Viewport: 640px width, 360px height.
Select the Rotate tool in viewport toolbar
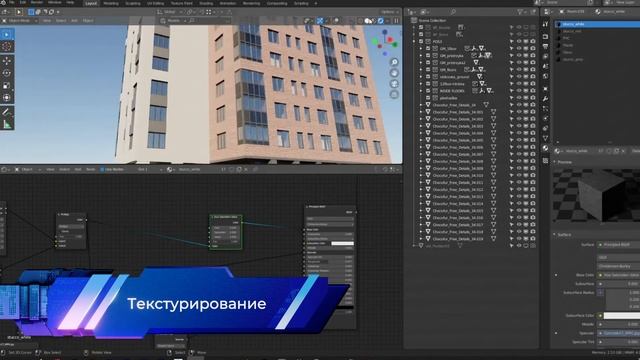[x=7, y=73]
